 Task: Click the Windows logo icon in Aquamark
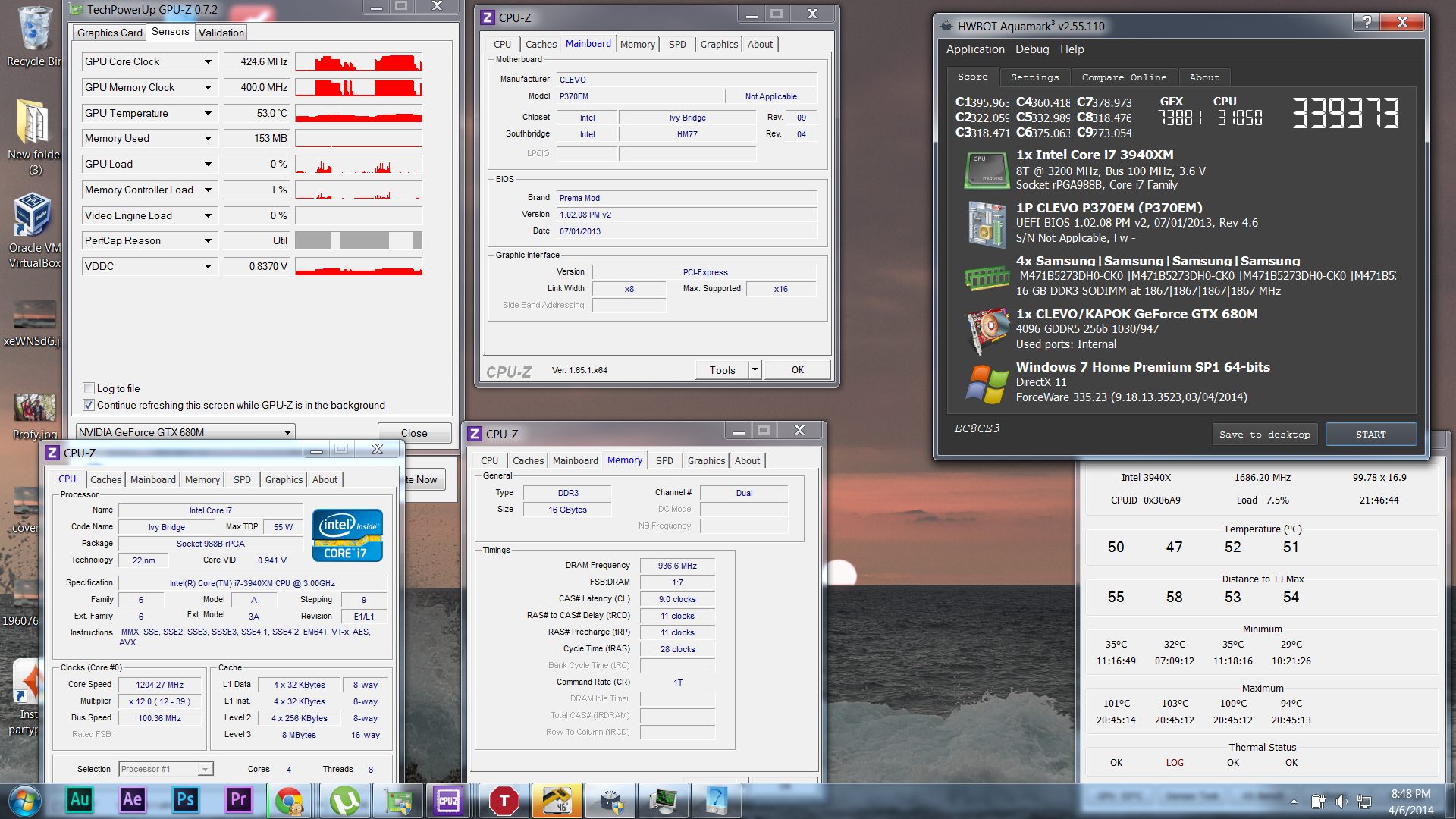pyautogui.click(x=986, y=384)
